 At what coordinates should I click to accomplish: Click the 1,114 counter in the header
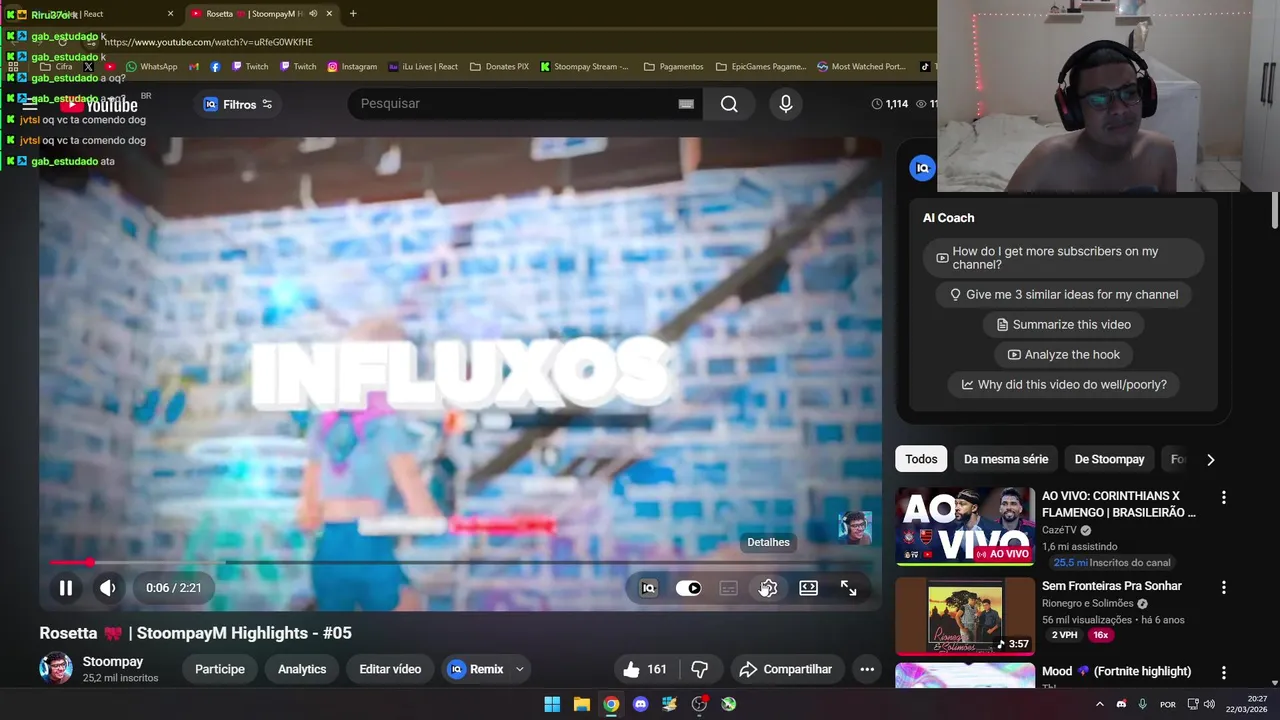[890, 104]
